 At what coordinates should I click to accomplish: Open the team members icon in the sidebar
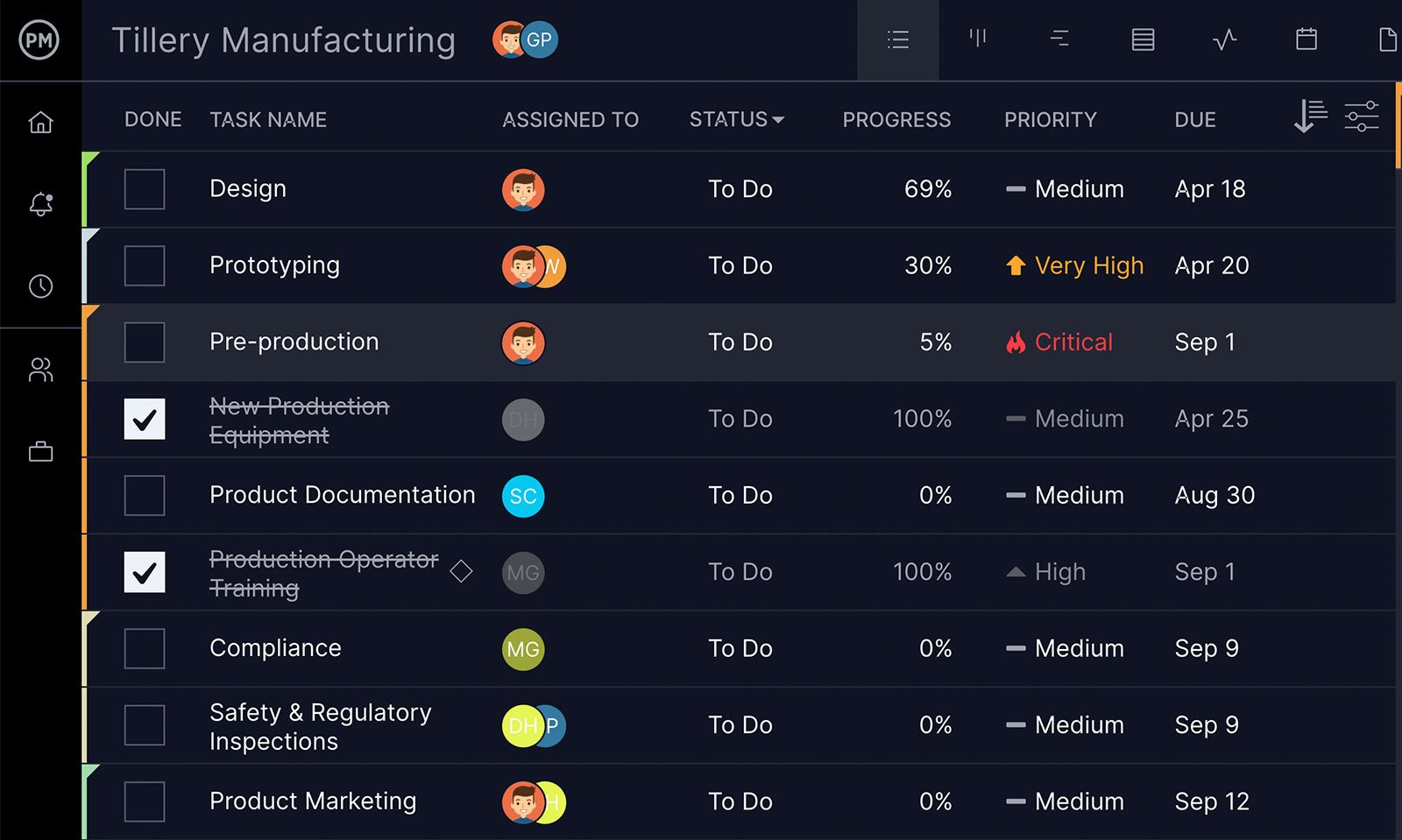pos(40,370)
